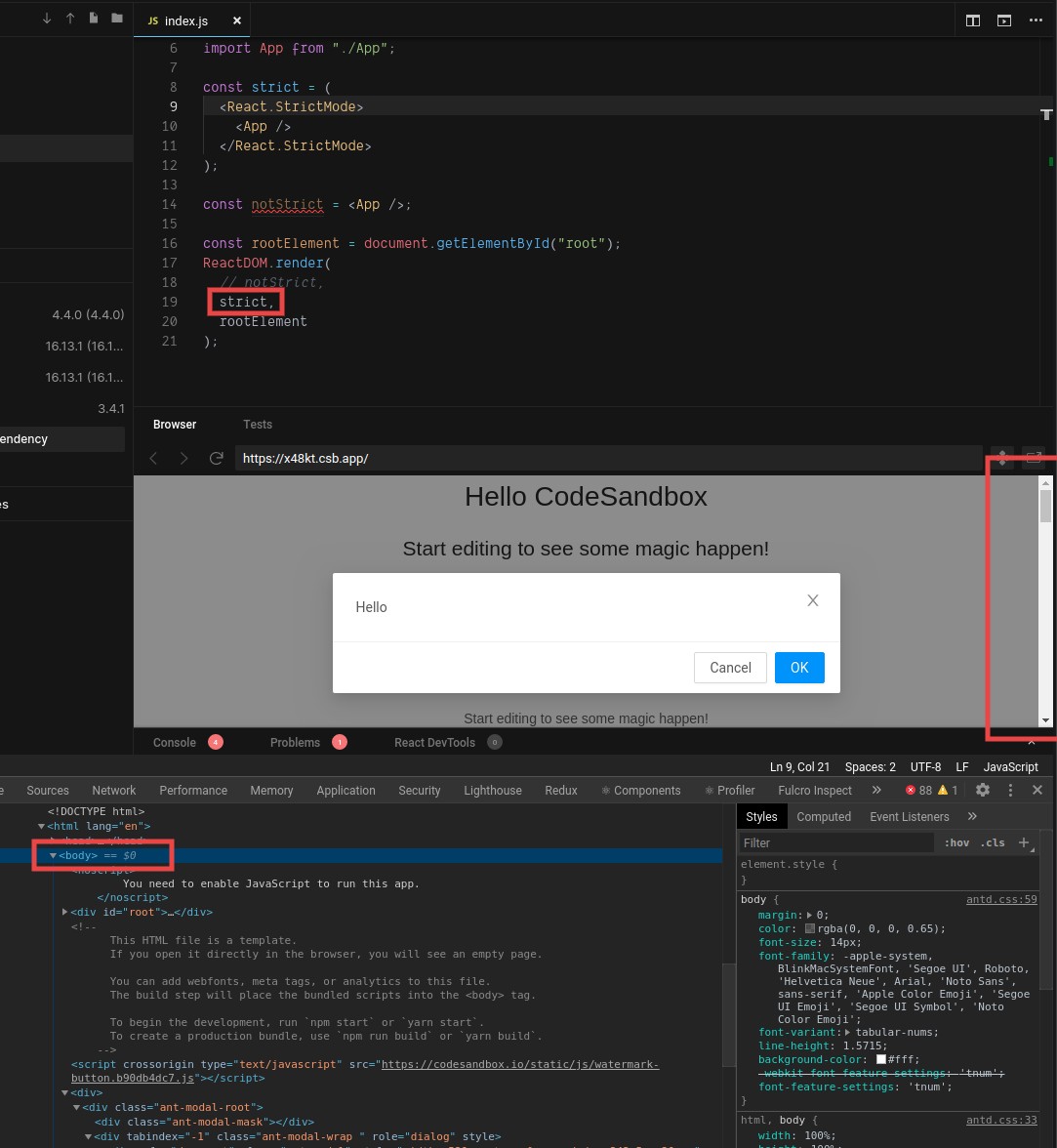Open the React Components tab

click(641, 791)
